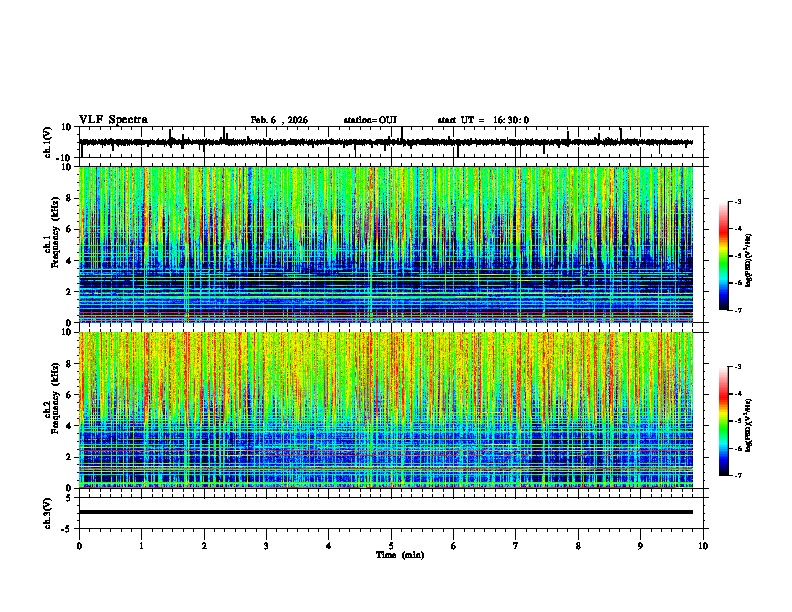Click the time axis tick label "5"

pyautogui.click(x=391, y=546)
